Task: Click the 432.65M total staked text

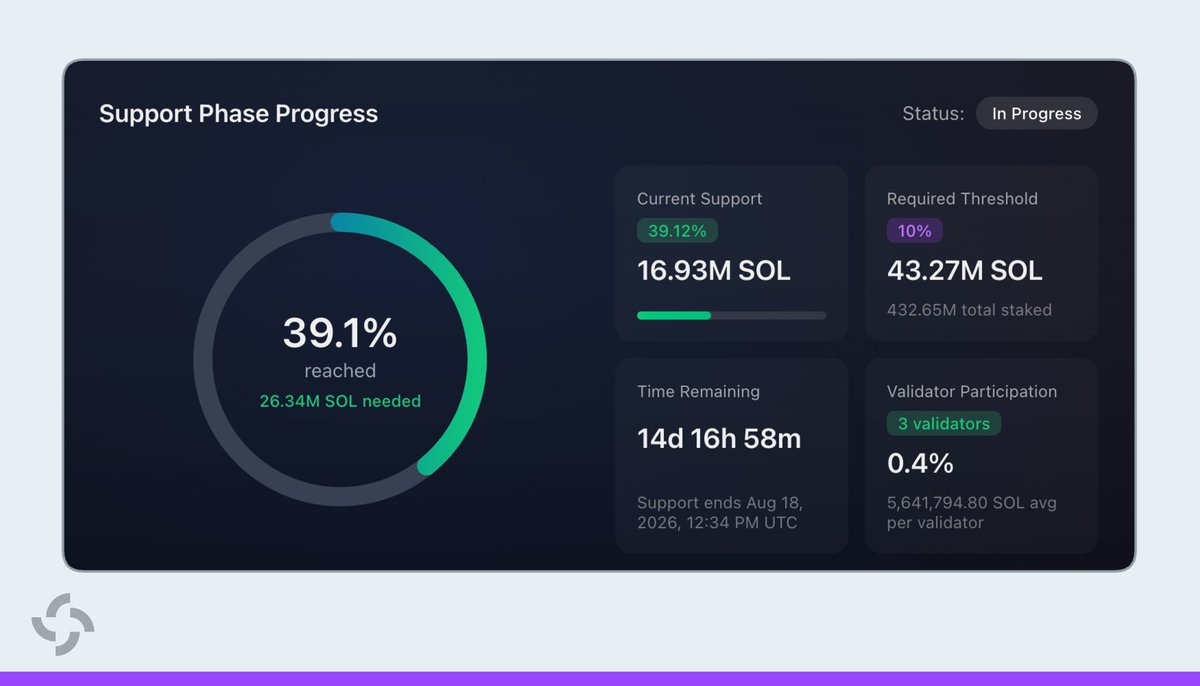Action: pyautogui.click(x=969, y=310)
